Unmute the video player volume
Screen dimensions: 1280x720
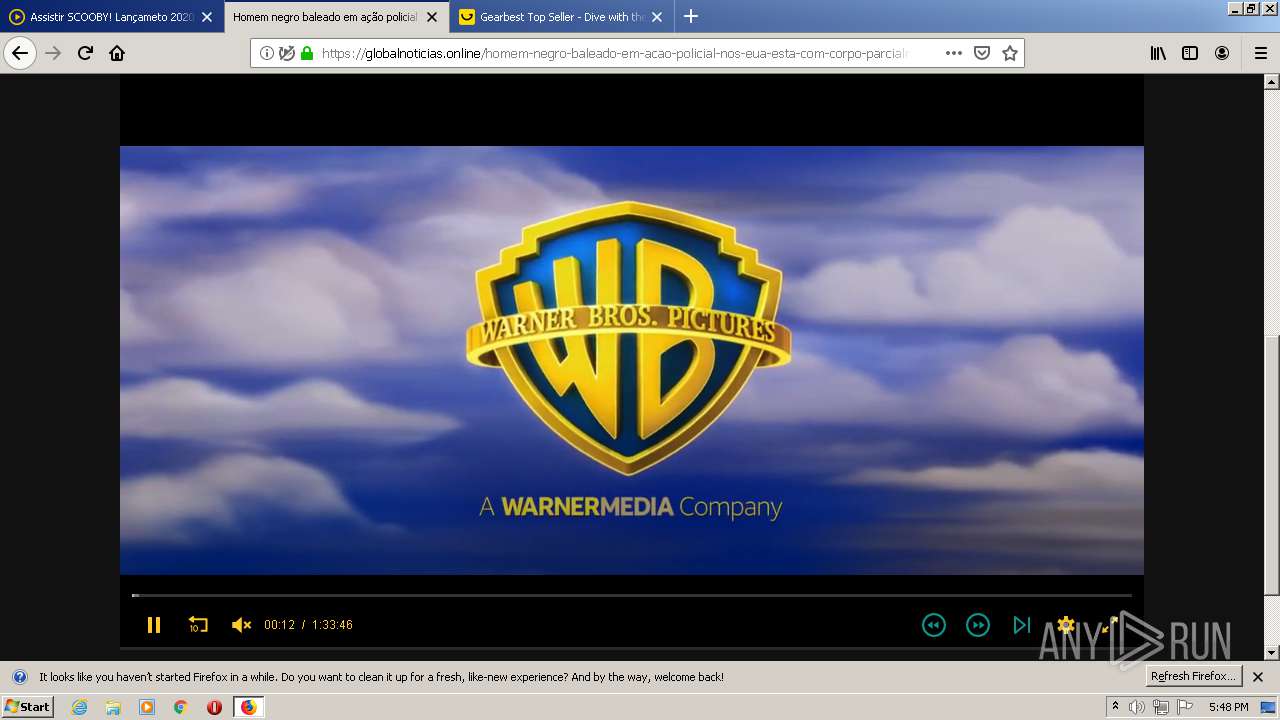click(241, 625)
